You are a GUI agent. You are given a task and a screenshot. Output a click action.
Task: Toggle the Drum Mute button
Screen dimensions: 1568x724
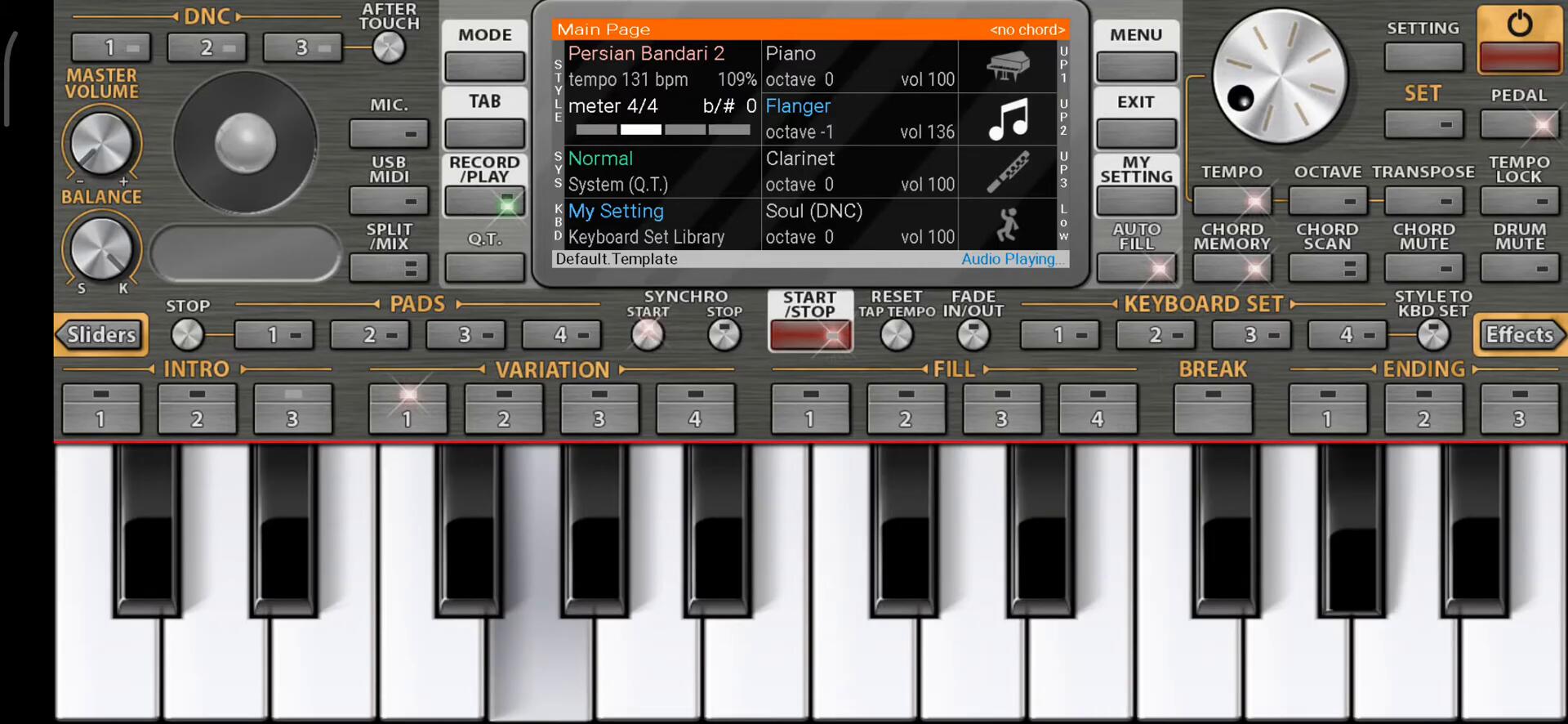[1519, 267]
